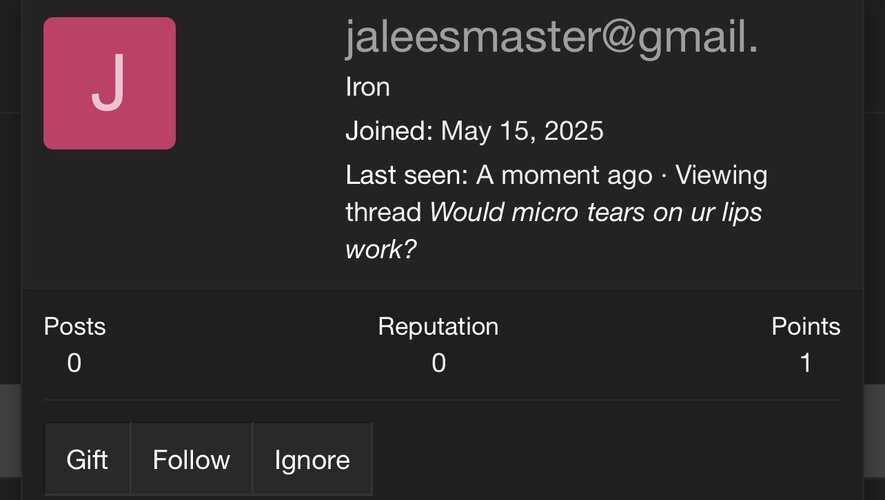Click the word "thread" before the italic title
885x500 pixels.
(x=383, y=212)
